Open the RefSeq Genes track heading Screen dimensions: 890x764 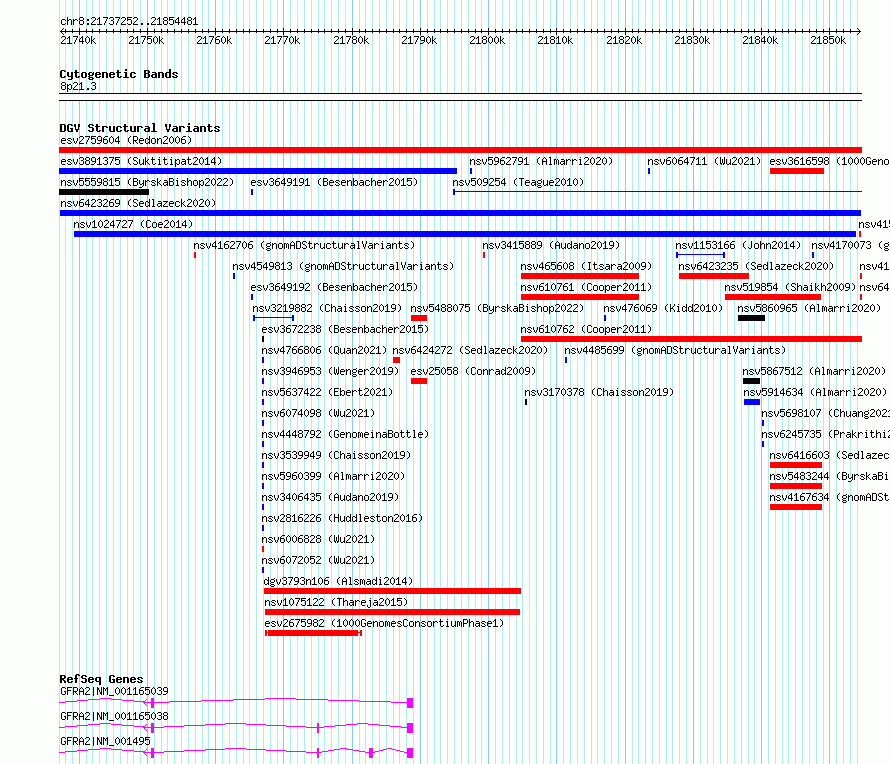point(101,679)
